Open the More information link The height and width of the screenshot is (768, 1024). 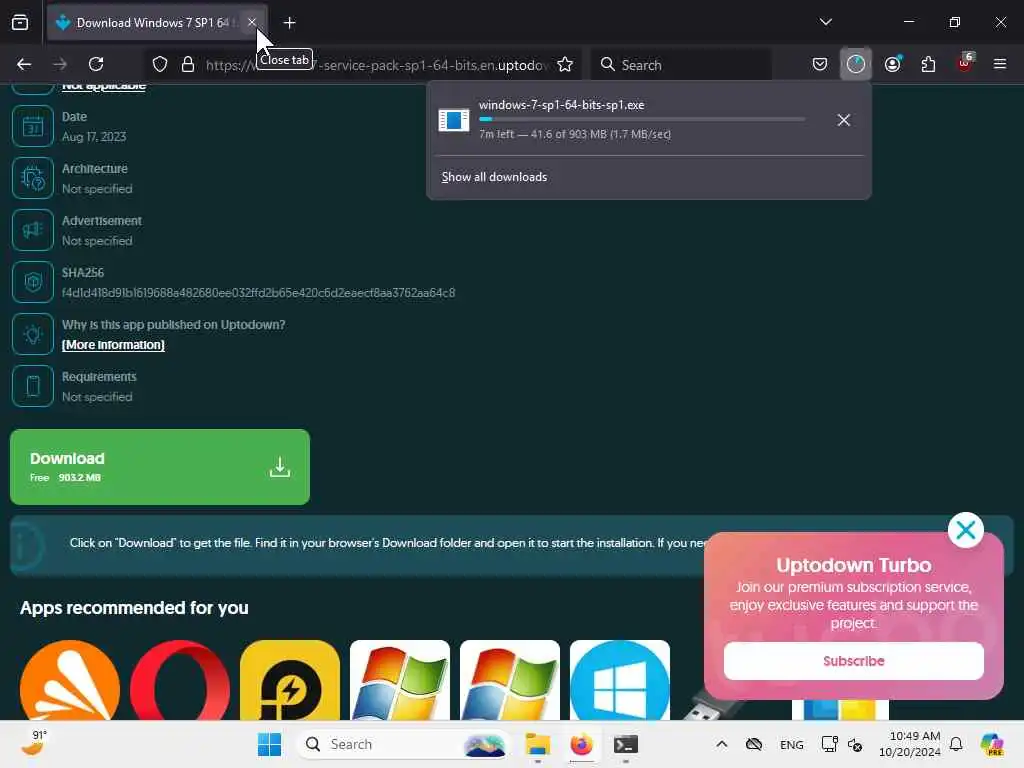pyautogui.click(x=113, y=345)
